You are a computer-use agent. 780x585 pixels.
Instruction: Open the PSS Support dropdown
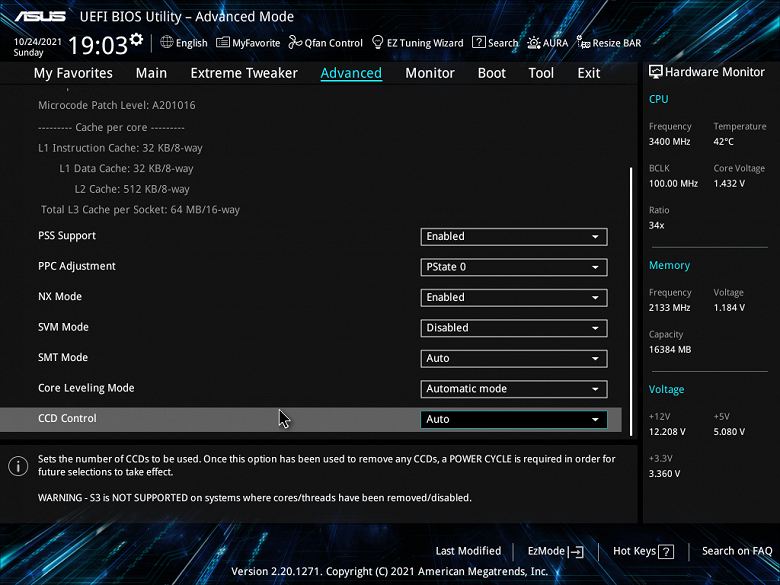pos(514,237)
